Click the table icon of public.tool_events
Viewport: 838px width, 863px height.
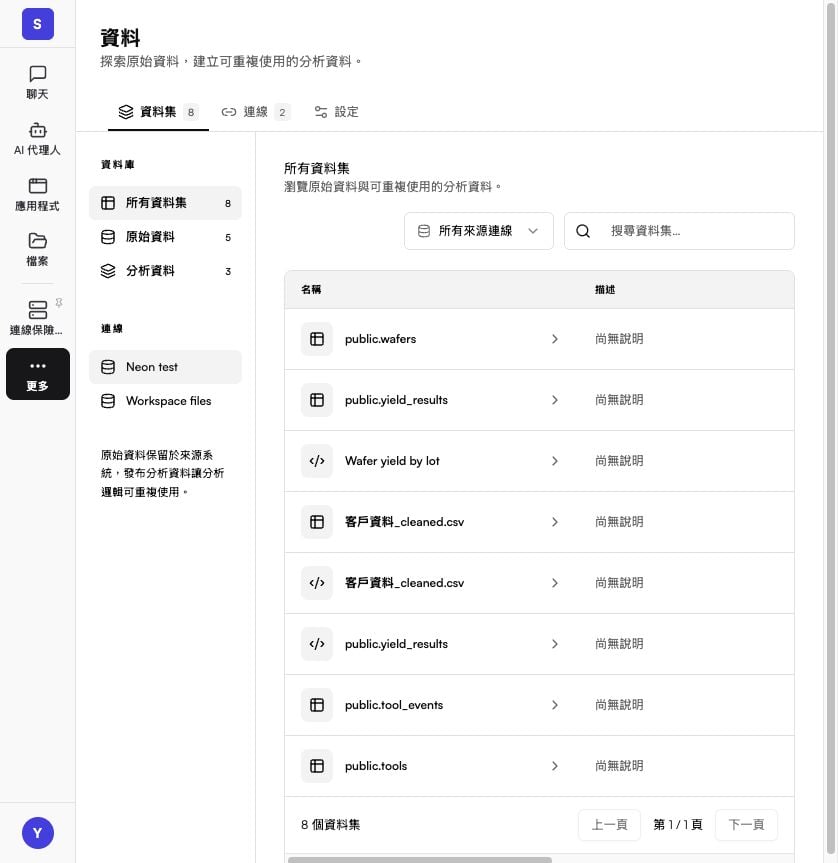coord(317,705)
